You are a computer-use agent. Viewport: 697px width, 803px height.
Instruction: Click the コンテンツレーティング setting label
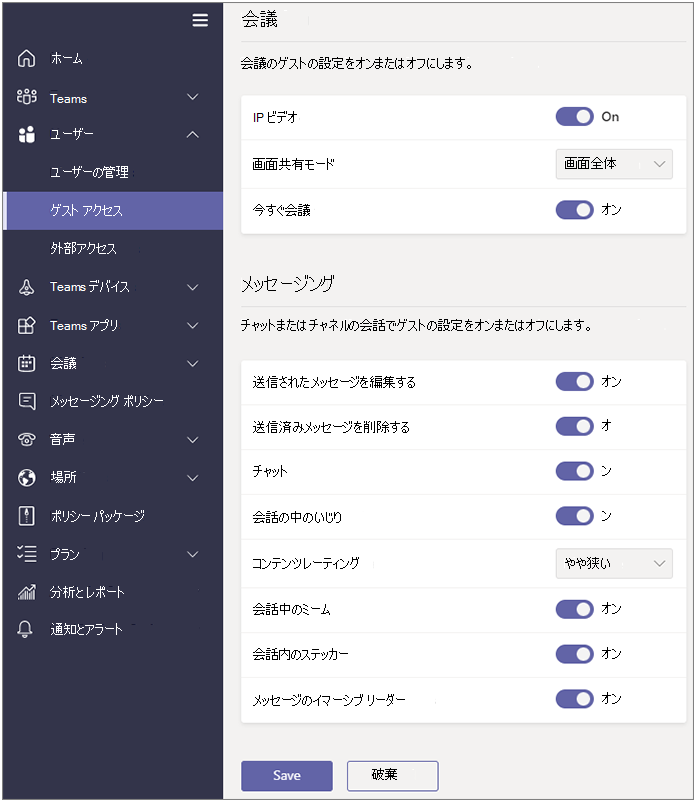tap(306, 563)
